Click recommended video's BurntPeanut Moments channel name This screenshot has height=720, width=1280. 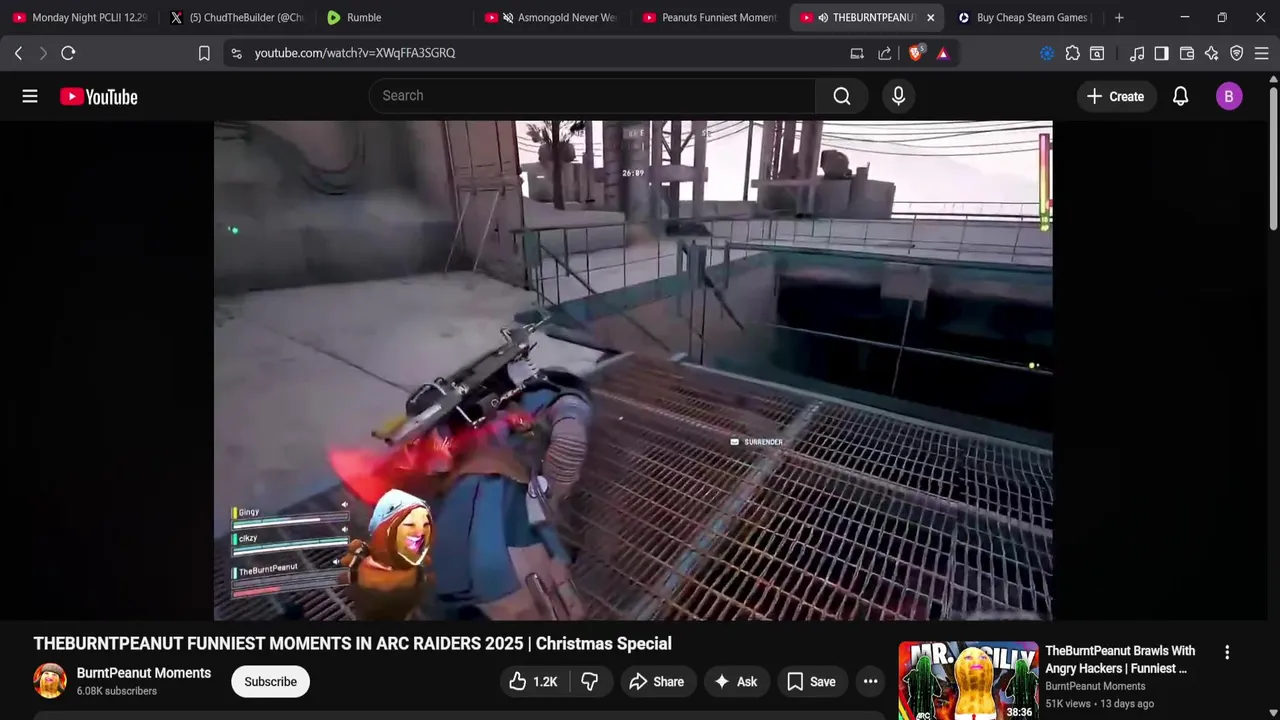(1095, 686)
